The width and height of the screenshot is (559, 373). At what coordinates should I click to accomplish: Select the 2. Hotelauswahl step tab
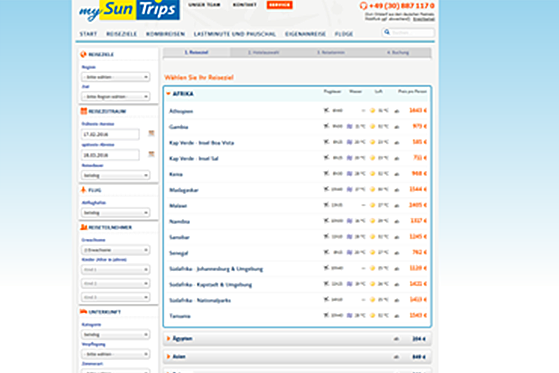click(263, 52)
